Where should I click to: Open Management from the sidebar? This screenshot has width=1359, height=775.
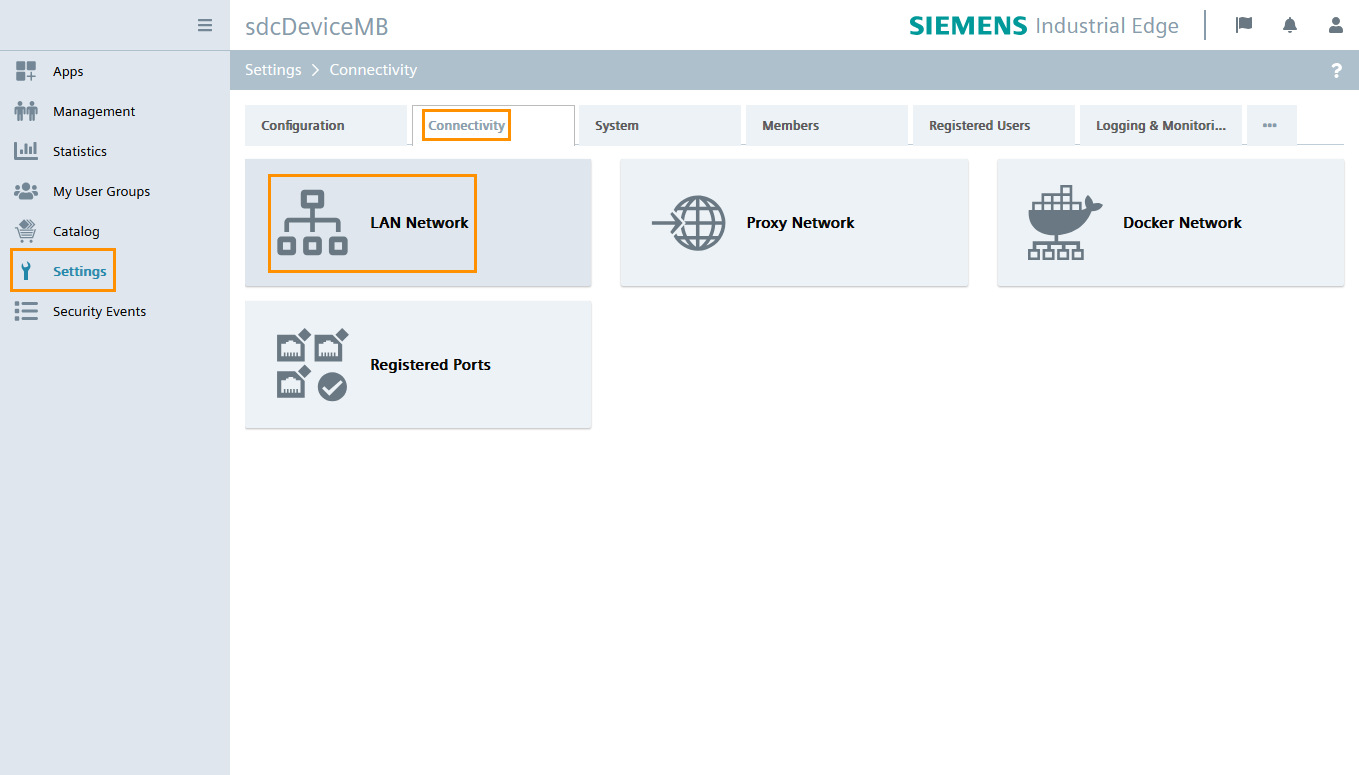point(94,112)
